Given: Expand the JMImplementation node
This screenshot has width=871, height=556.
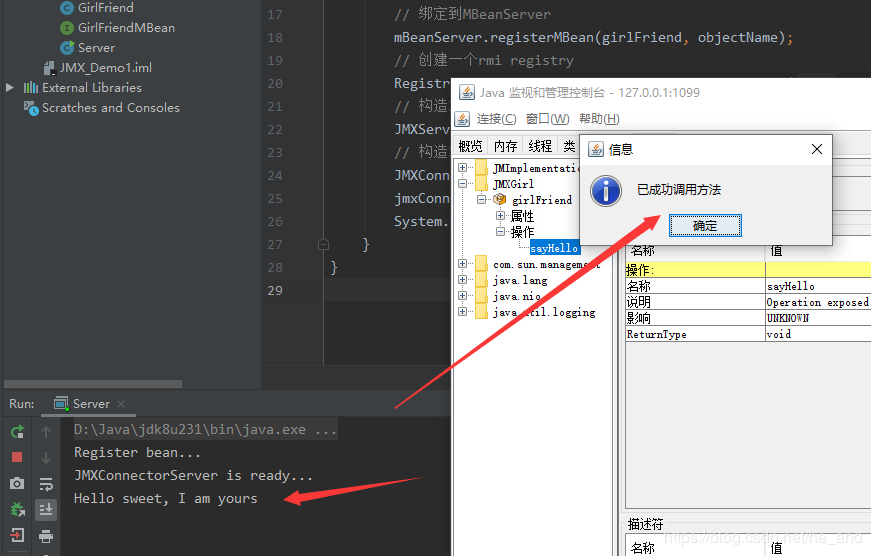Looking at the screenshot, I should pos(462,167).
